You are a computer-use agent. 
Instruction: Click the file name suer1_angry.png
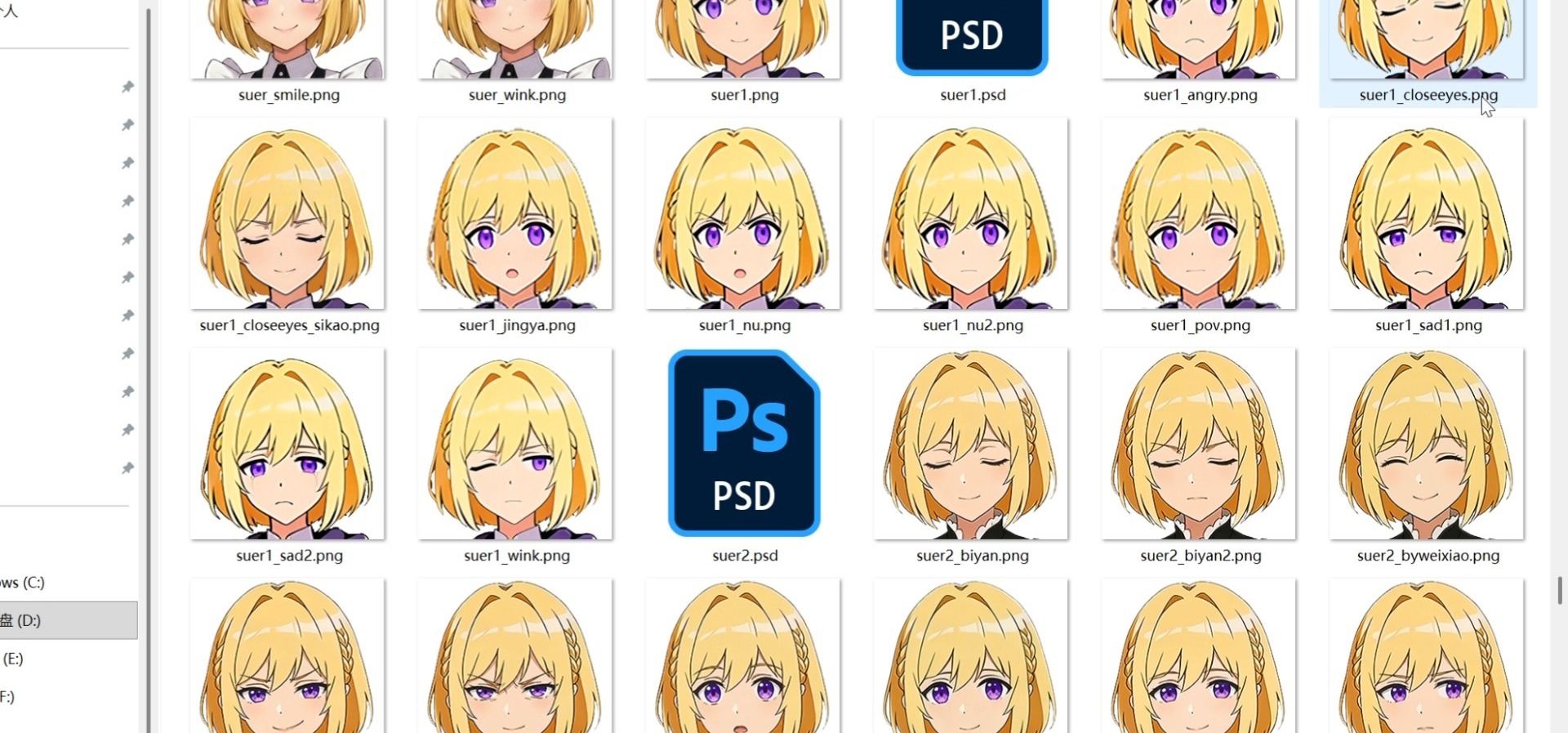pyautogui.click(x=1200, y=95)
